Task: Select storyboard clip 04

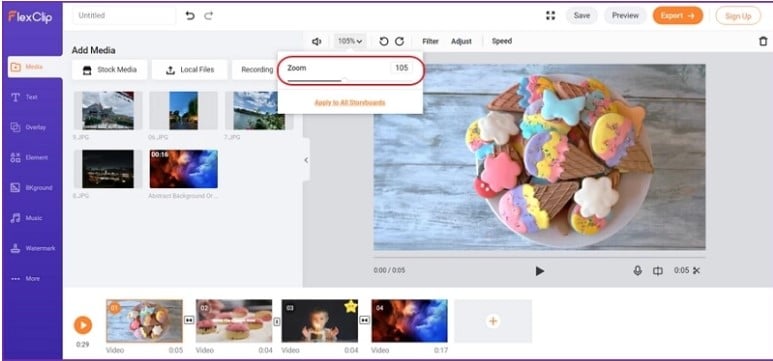Action: tap(409, 321)
